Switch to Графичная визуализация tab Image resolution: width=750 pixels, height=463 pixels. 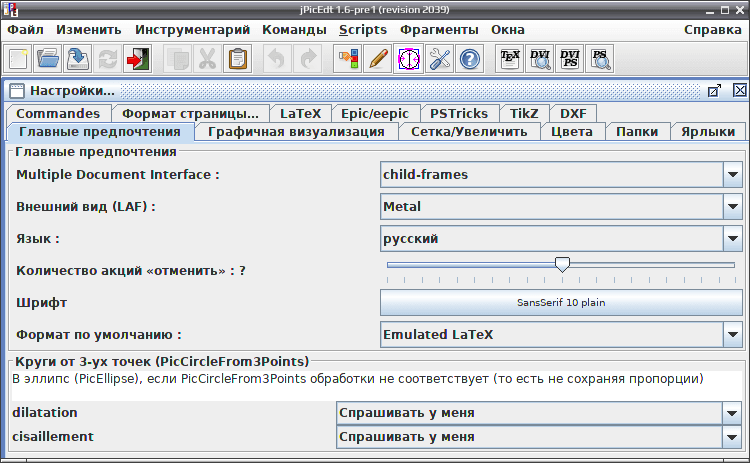(x=296, y=132)
